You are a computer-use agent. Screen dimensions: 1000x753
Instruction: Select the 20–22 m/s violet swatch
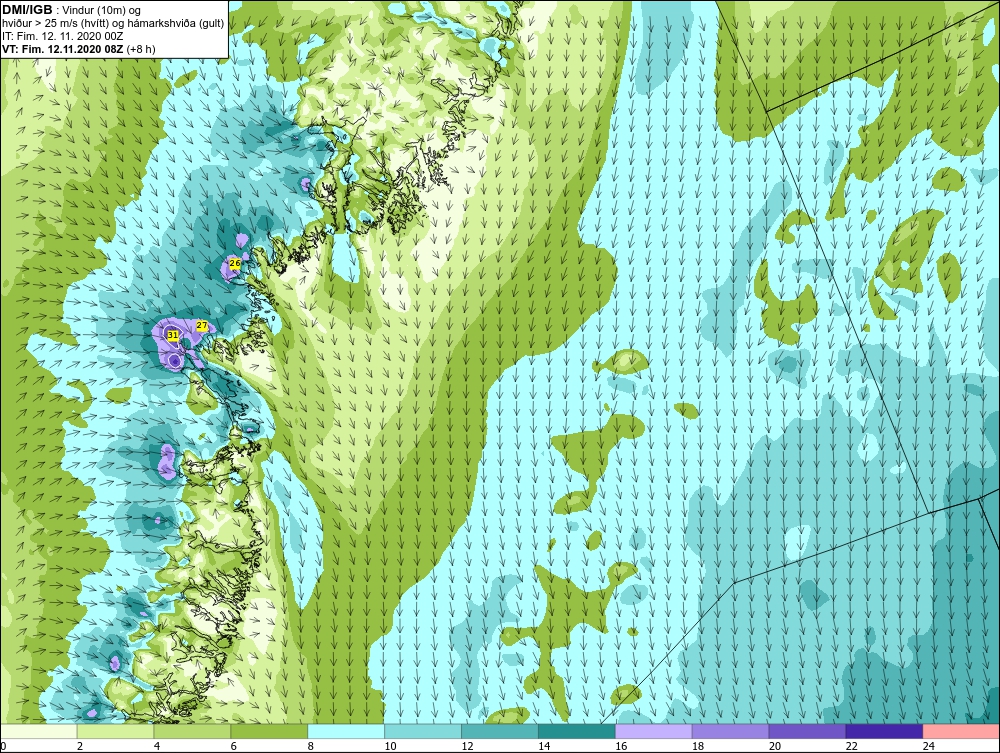(807, 731)
